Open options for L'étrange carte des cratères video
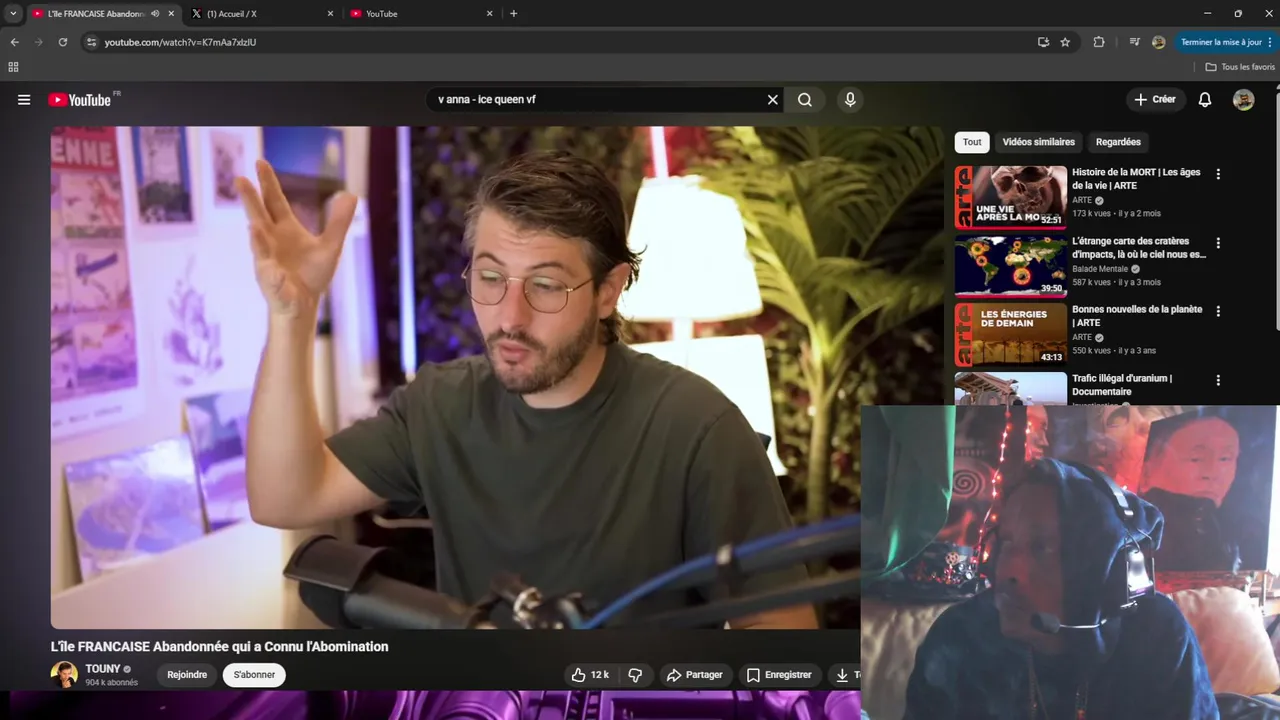The height and width of the screenshot is (720, 1280). click(x=1218, y=243)
